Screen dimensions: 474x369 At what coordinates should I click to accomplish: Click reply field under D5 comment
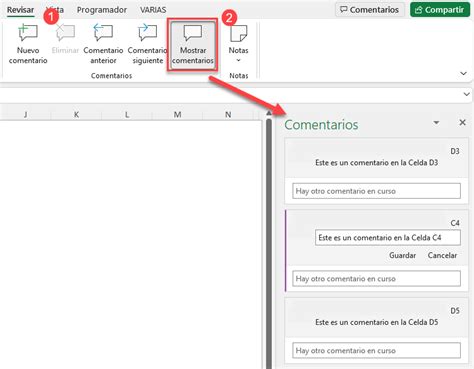click(x=376, y=350)
